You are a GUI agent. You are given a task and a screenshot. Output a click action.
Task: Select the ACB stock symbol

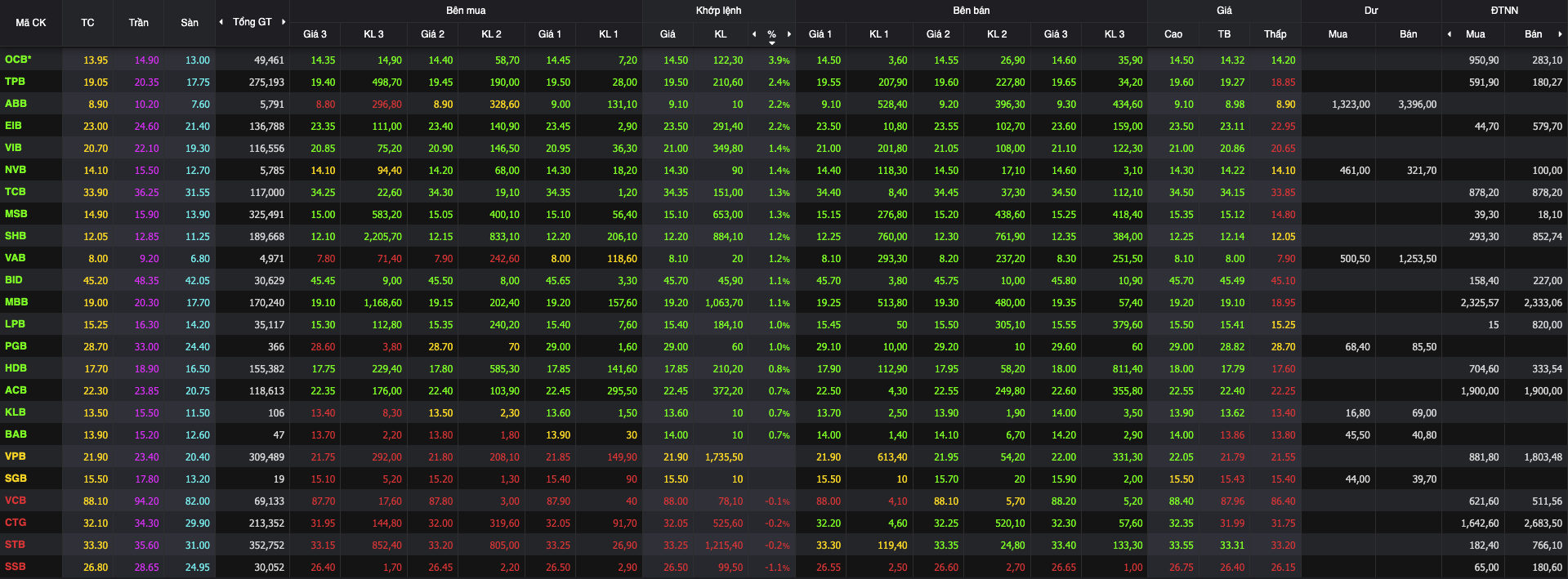click(x=16, y=390)
